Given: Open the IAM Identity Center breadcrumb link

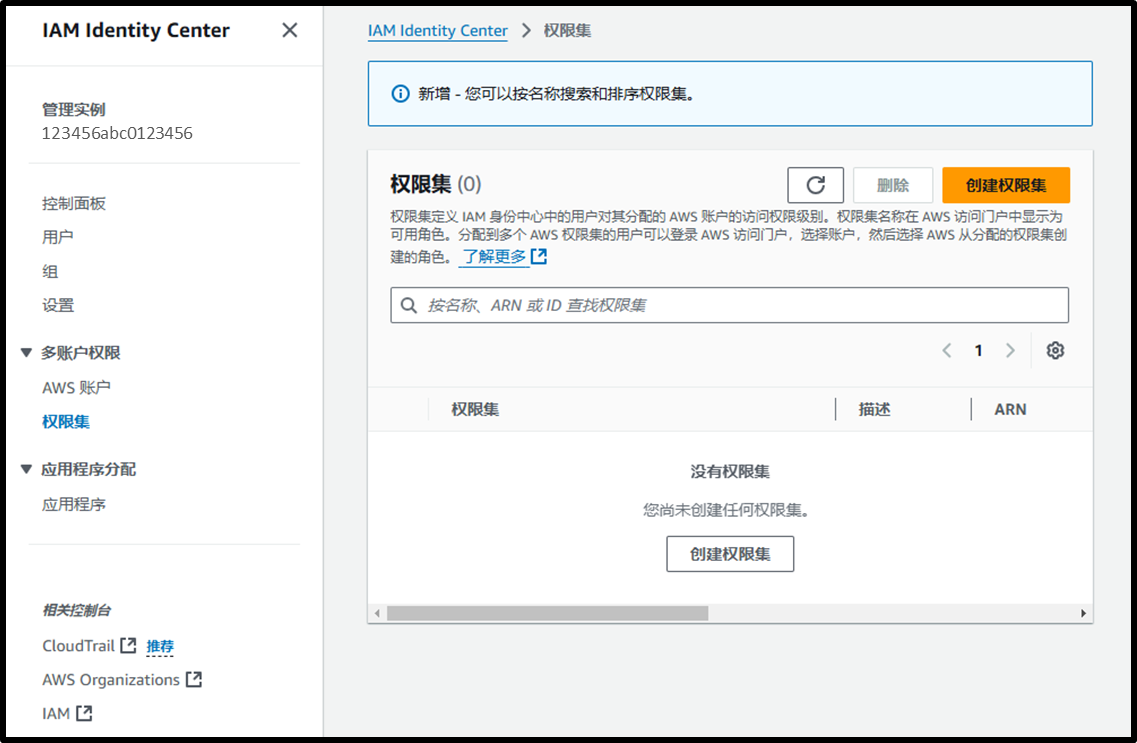Looking at the screenshot, I should 438,30.
